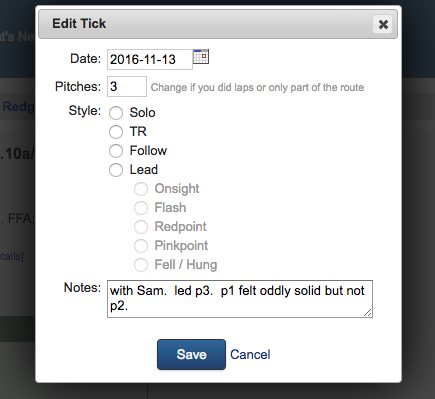Mark the tick as Fell / Hung

[141, 265]
